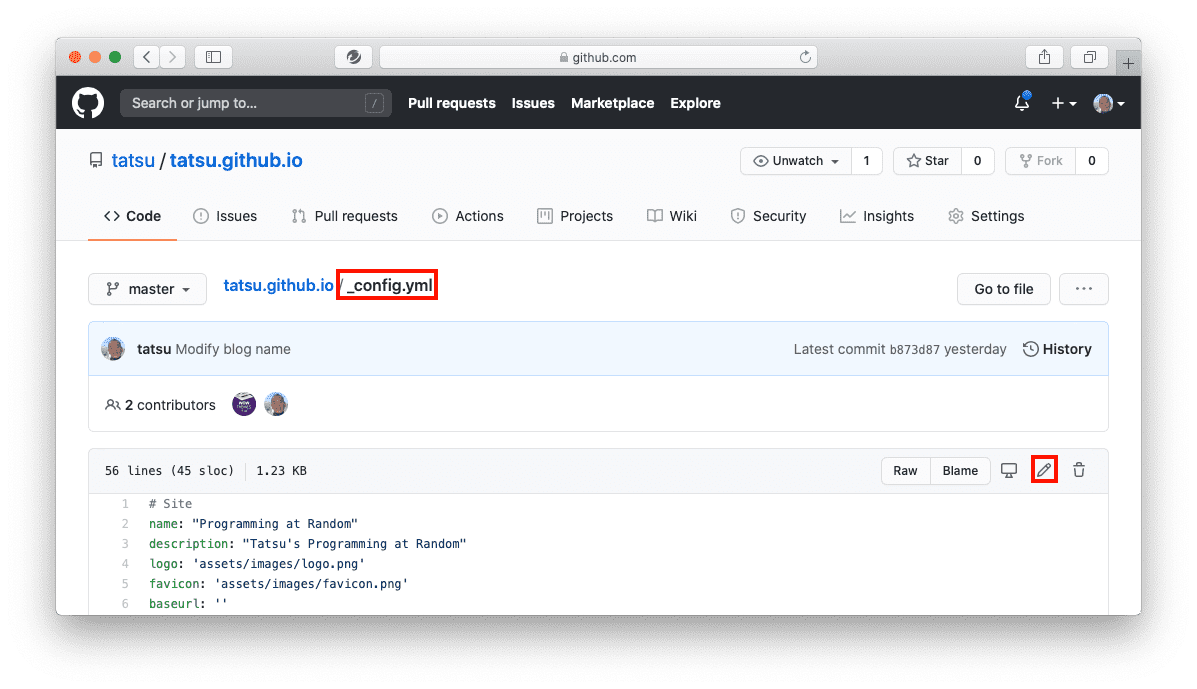Click the Raw button
Screen dimensions: 1197x689
pyautogui.click(x=905, y=471)
